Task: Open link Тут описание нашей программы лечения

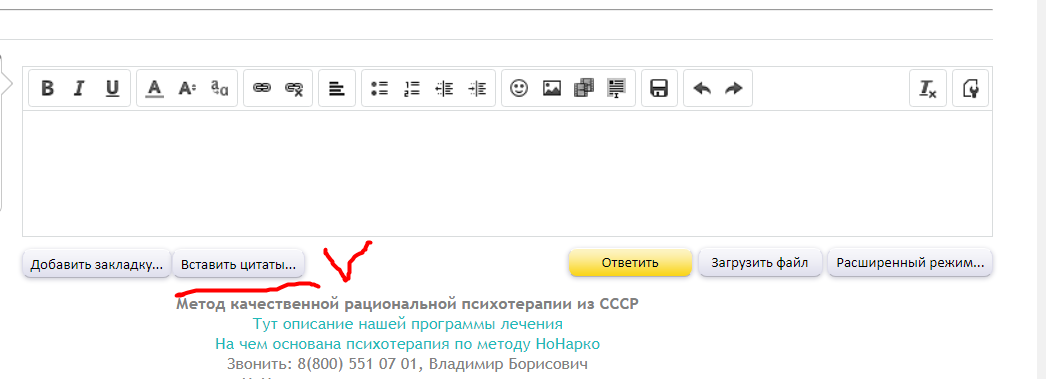Action: click(x=408, y=324)
